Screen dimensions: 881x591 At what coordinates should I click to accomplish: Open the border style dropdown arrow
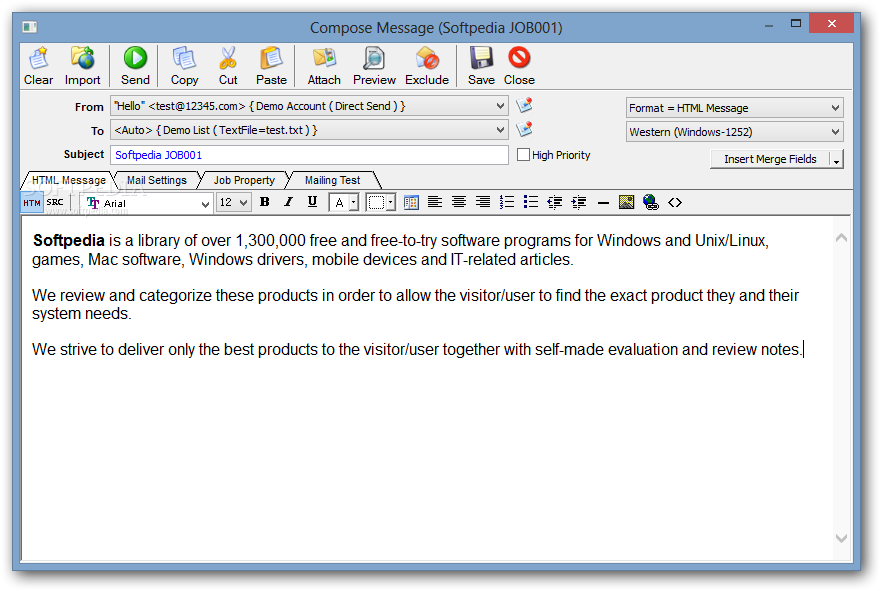coord(390,202)
